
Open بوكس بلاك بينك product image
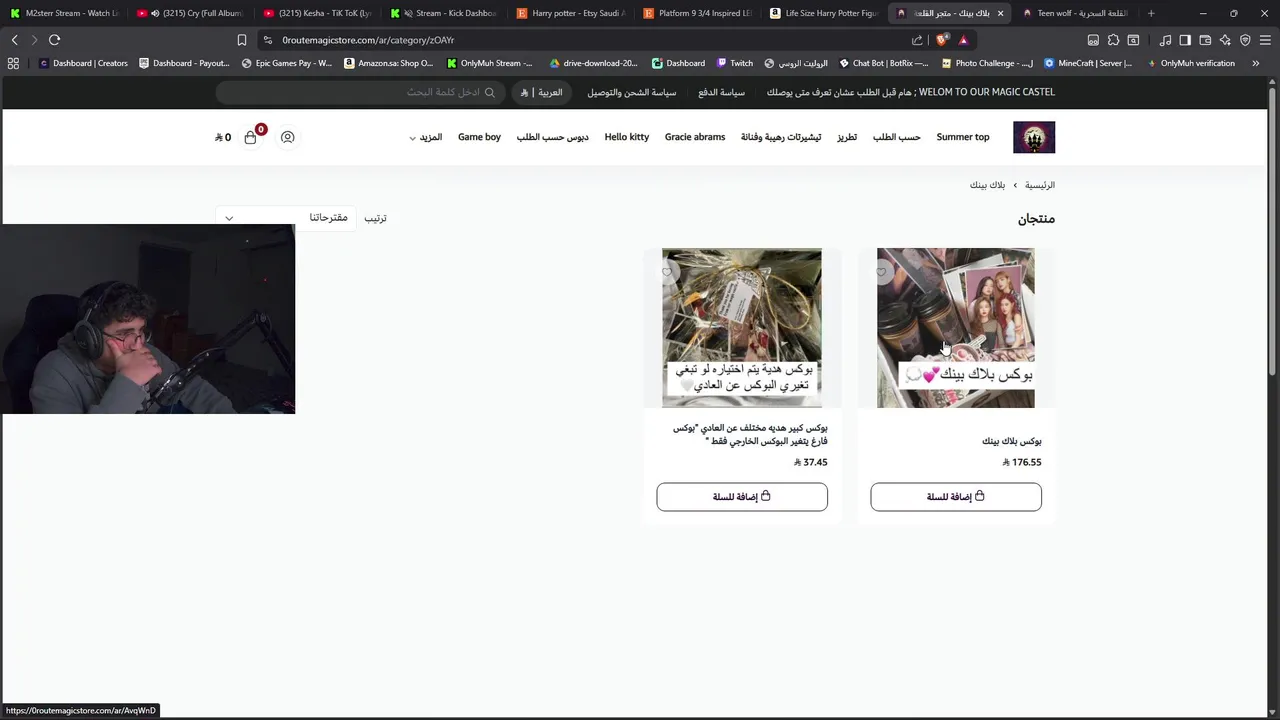[x=956, y=328]
